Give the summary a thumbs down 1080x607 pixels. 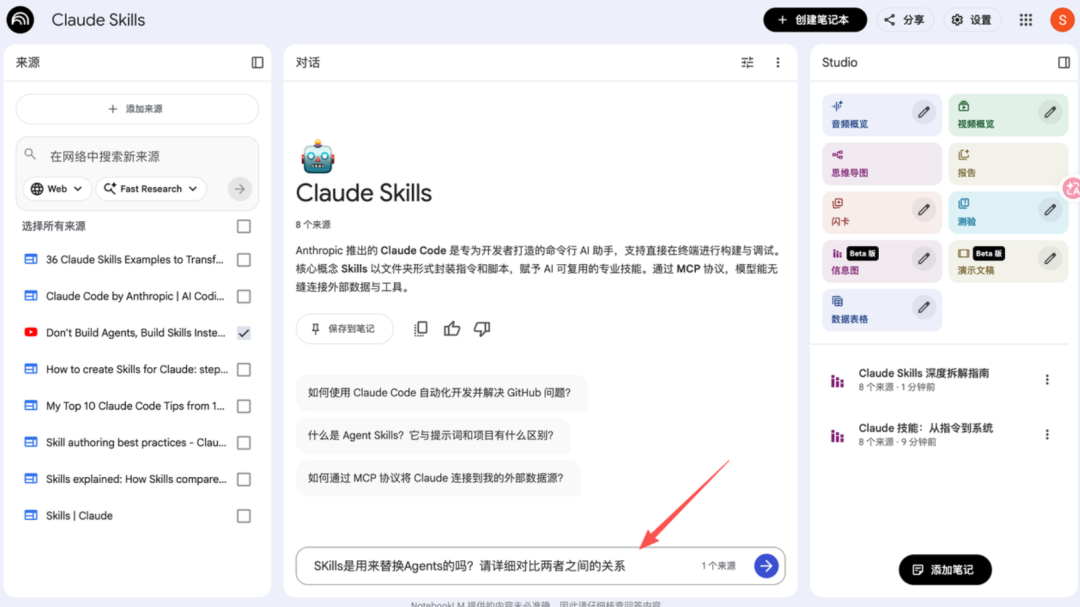(481, 329)
